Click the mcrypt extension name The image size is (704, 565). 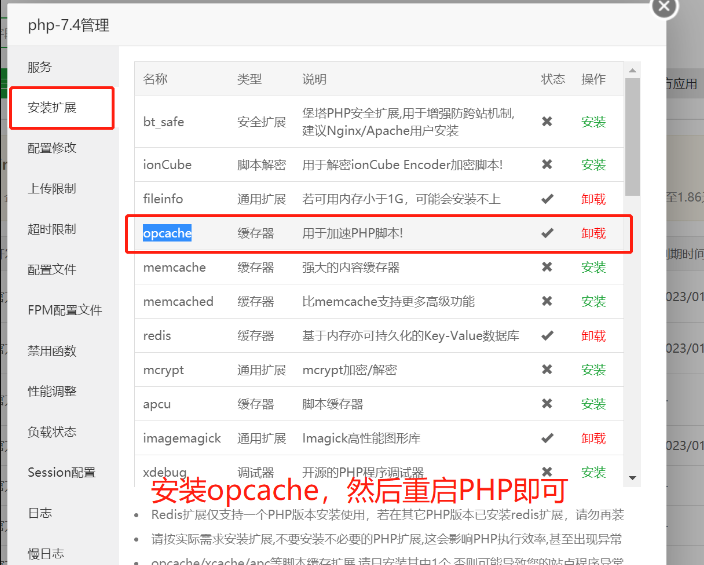[163, 370]
